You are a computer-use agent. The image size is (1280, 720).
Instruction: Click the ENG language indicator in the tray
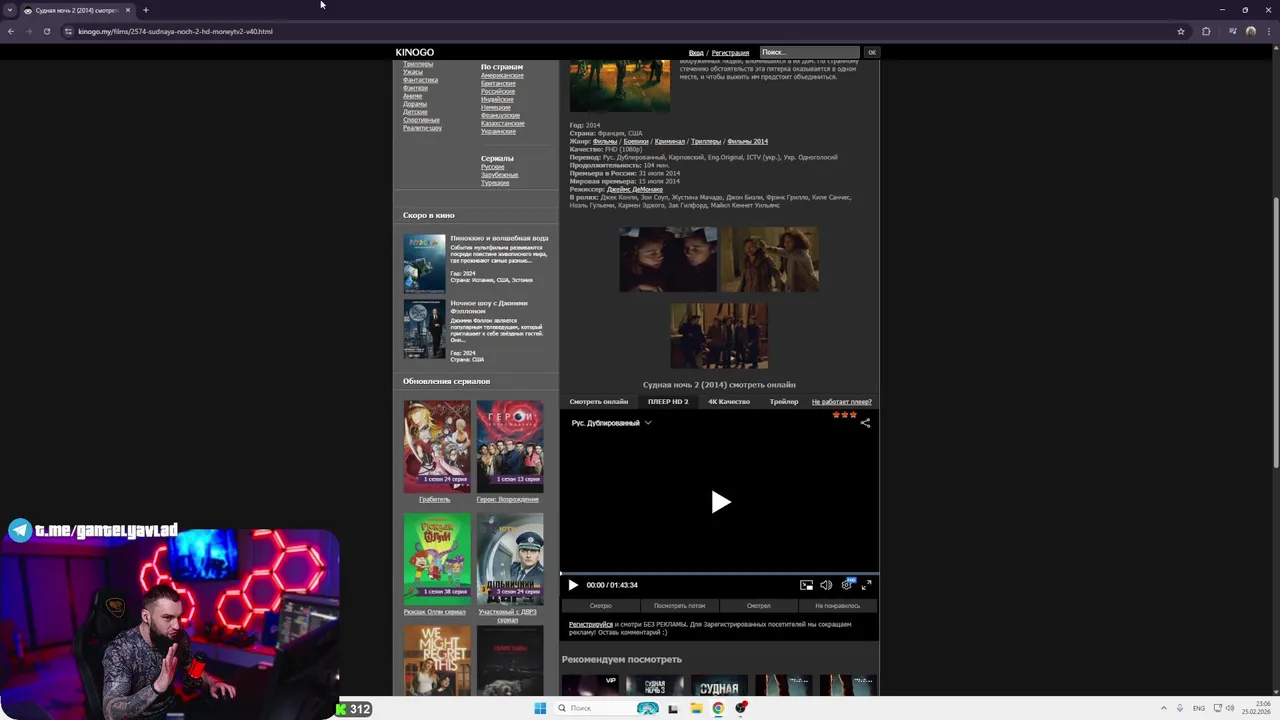(1199, 708)
